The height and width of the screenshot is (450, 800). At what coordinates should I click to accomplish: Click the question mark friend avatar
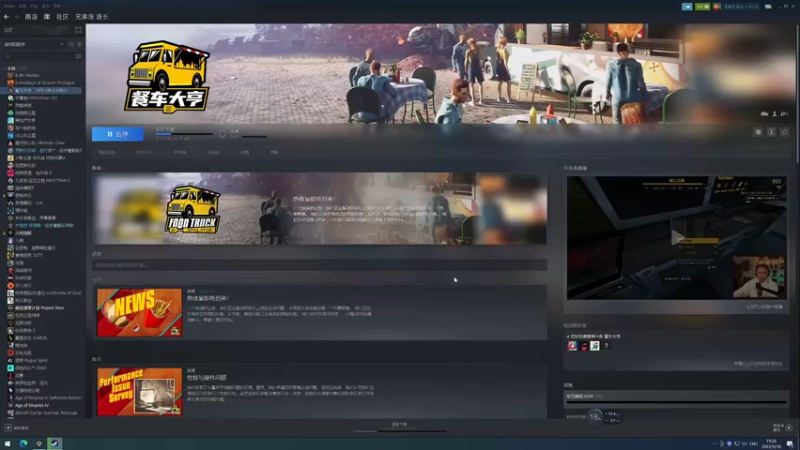coord(606,346)
